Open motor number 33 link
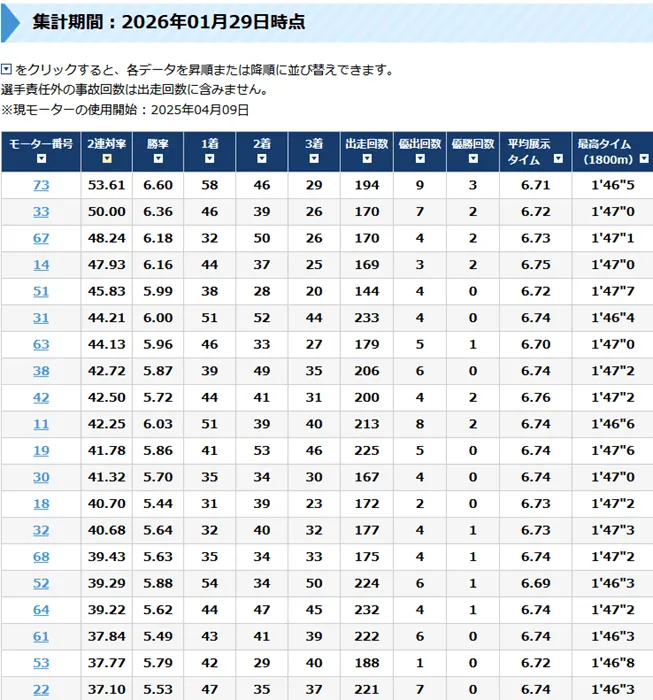 pos(41,212)
